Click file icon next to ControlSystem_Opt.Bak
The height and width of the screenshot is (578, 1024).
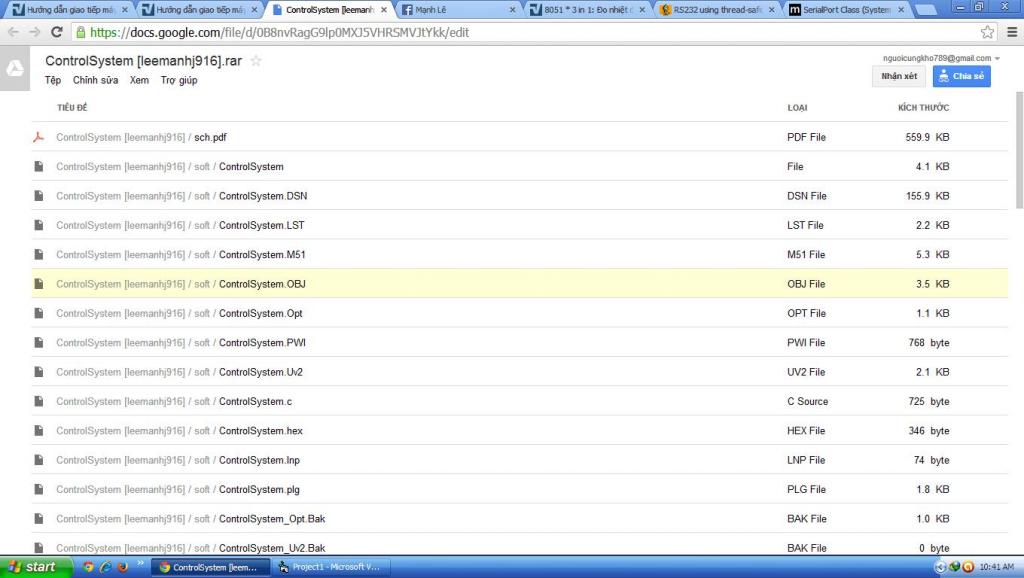39,519
